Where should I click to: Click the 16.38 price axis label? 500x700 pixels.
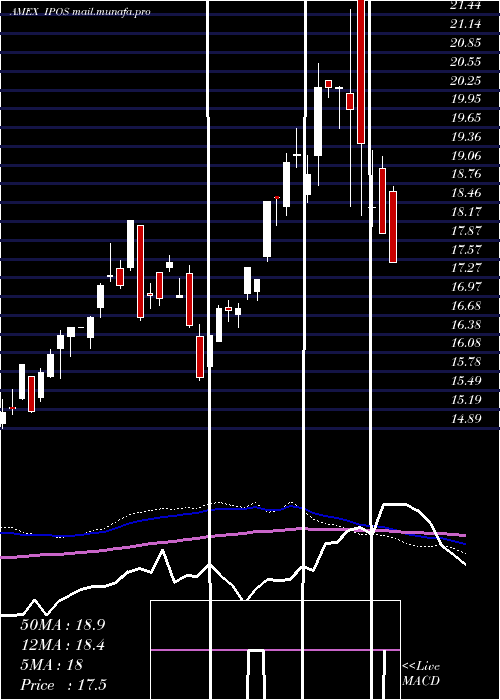pyautogui.click(x=466, y=324)
